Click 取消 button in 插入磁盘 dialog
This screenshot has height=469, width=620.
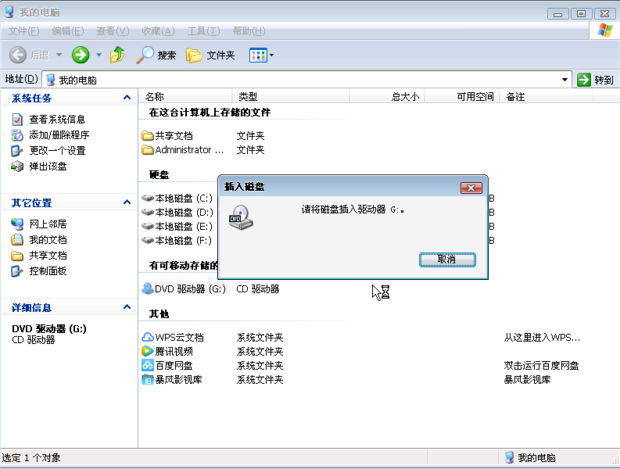[447, 260]
